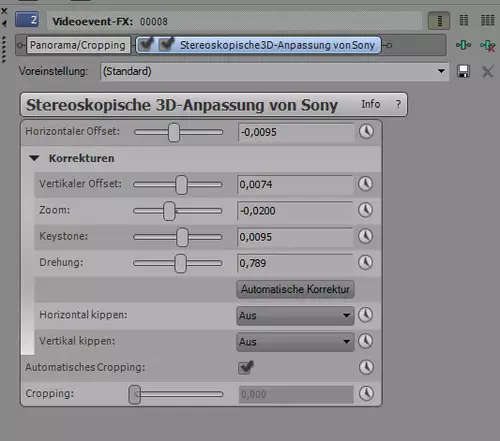Click the Vertikal kippen animate clock icon

[365, 341]
